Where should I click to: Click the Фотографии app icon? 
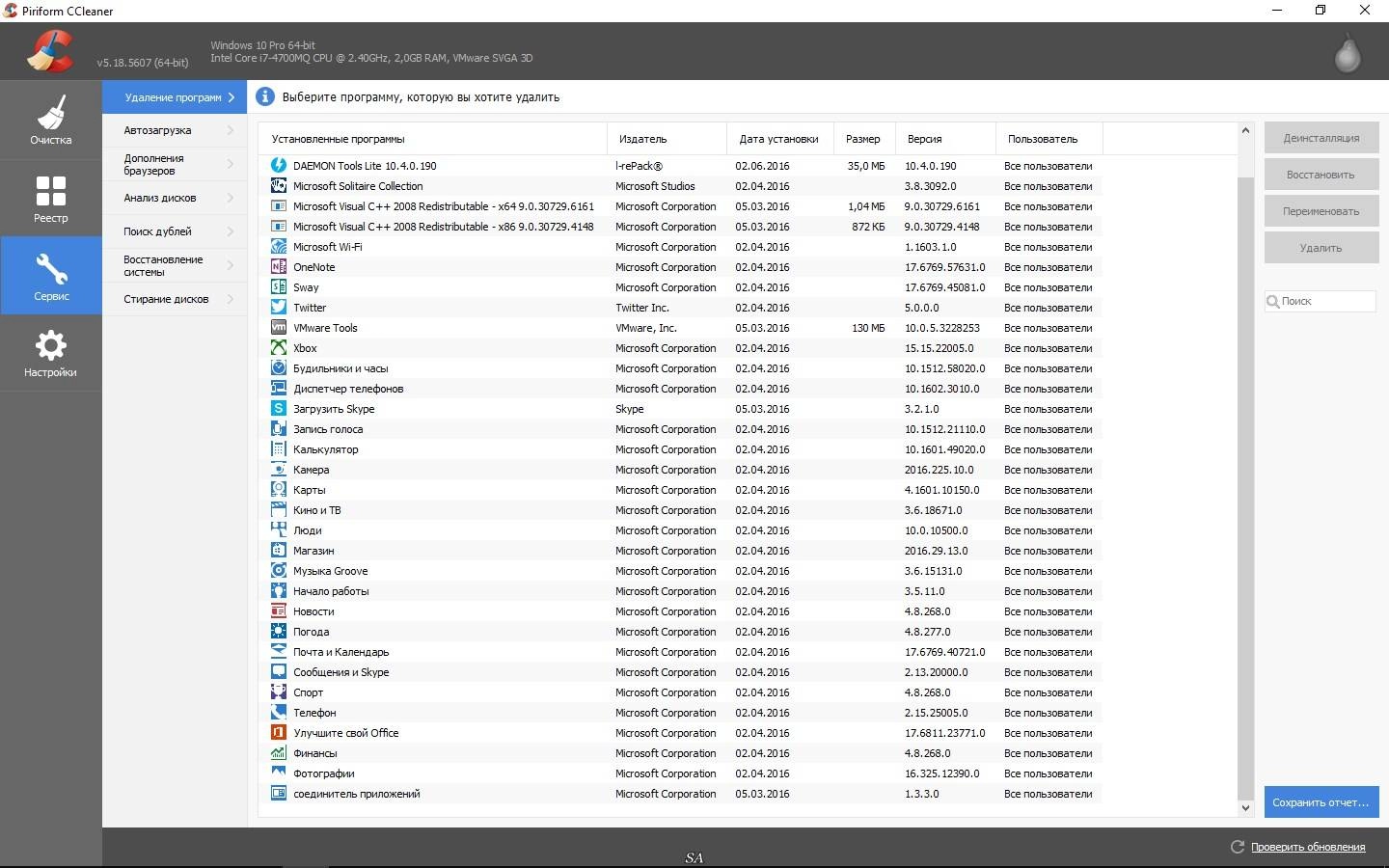click(x=279, y=773)
